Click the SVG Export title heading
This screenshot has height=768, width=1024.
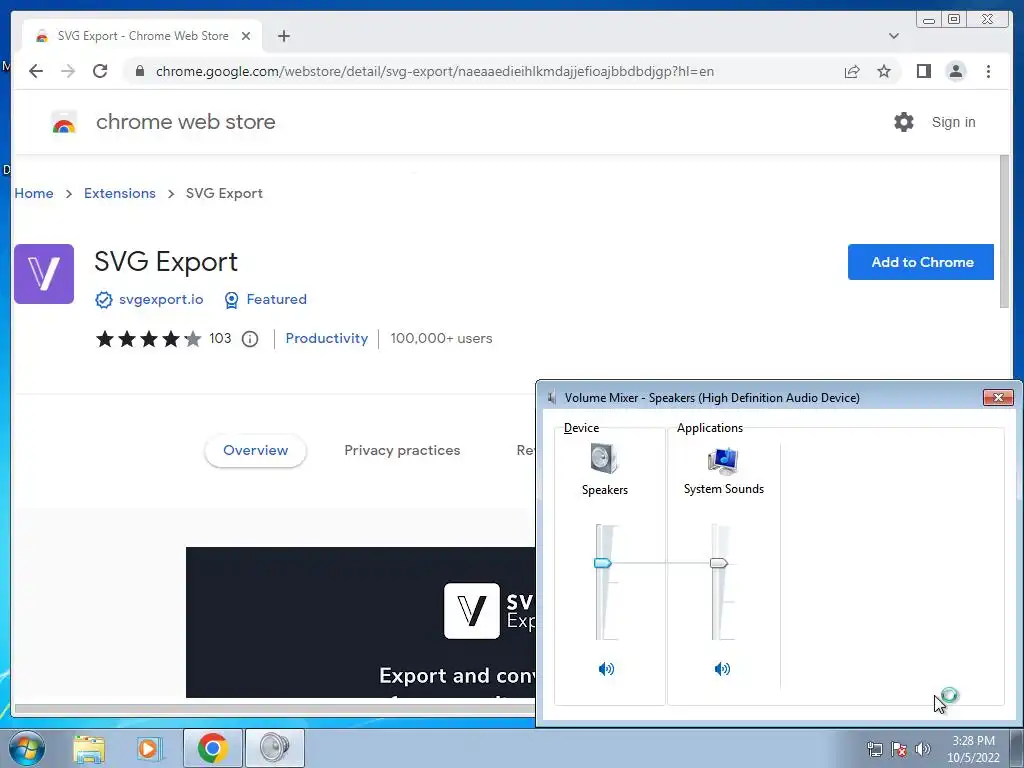pos(166,262)
